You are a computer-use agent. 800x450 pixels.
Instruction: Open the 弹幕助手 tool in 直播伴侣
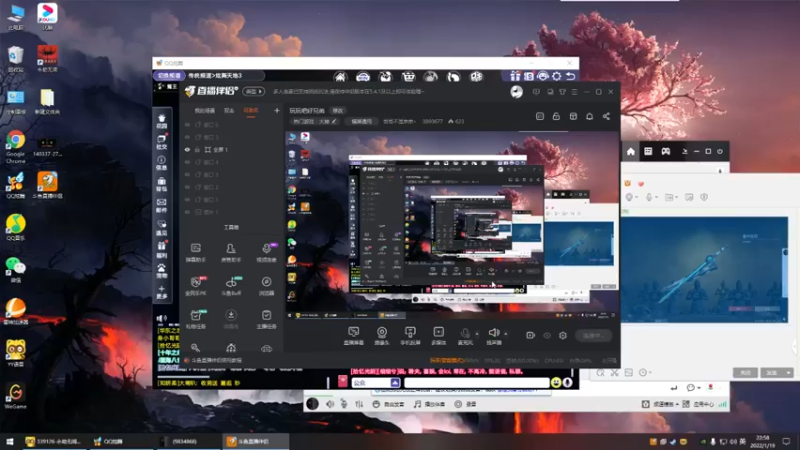[x=195, y=253]
